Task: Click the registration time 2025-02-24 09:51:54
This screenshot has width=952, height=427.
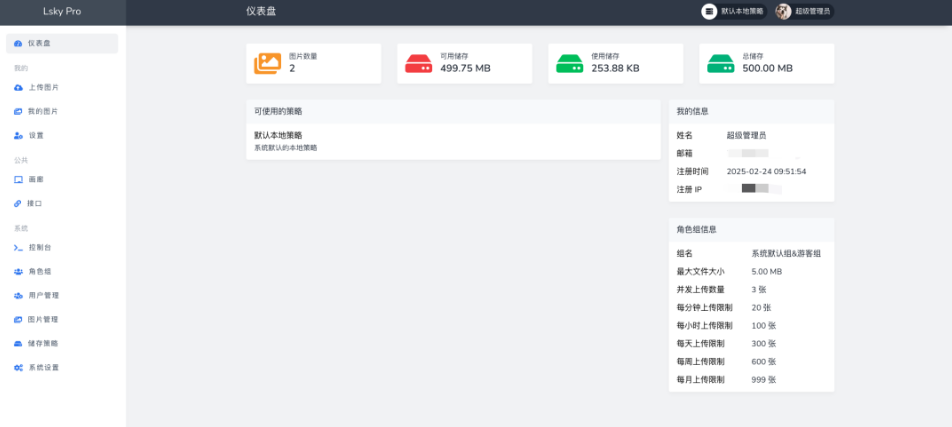Action: click(x=766, y=172)
